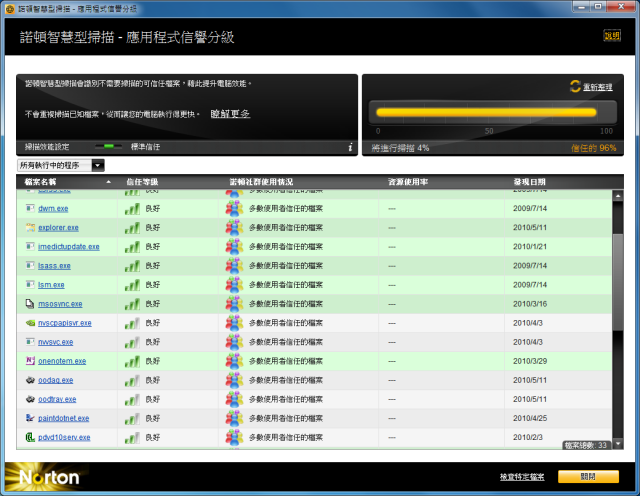Open the oodag.exe file link
Image resolution: width=640 pixels, height=496 pixels.
pos(56,380)
